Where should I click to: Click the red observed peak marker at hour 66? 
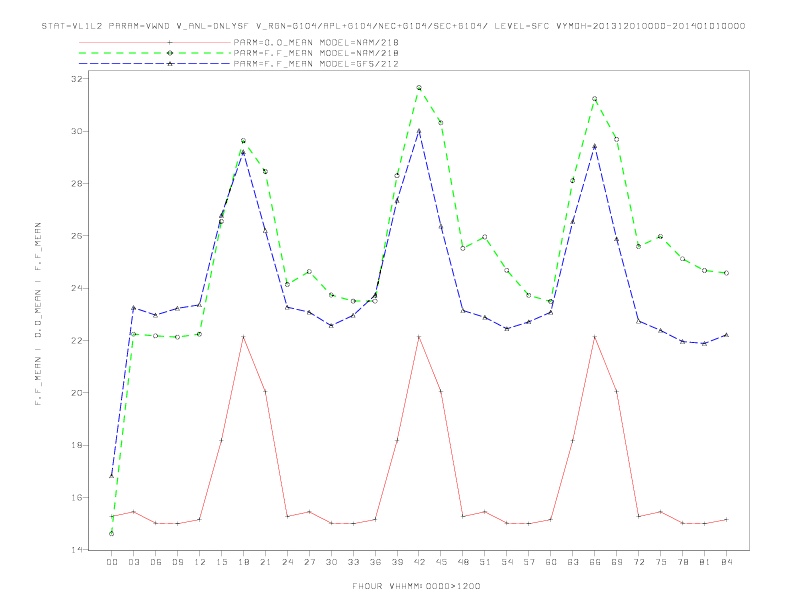coord(595,337)
